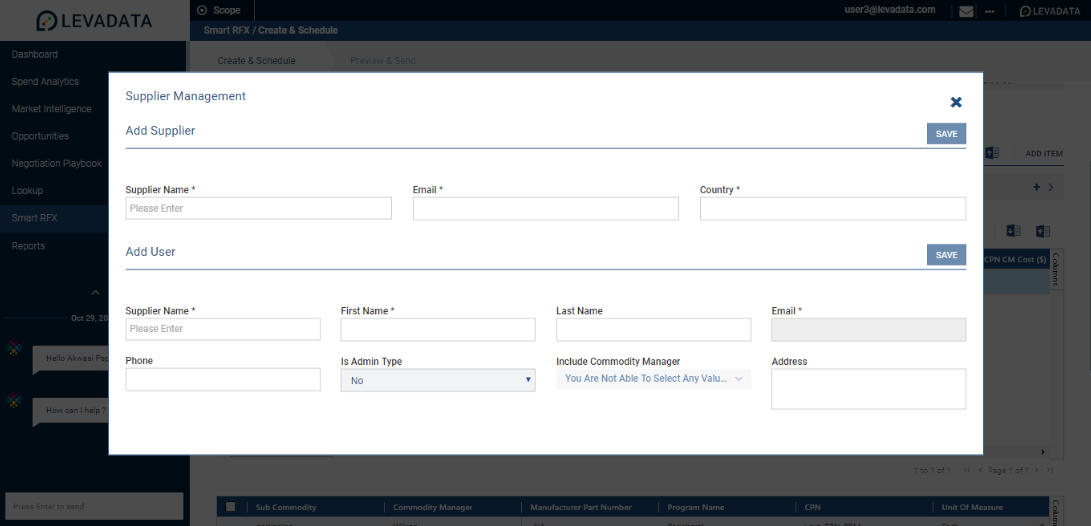1091x526 pixels.
Task: Click the ADD ITEM button
Action: (1044, 153)
